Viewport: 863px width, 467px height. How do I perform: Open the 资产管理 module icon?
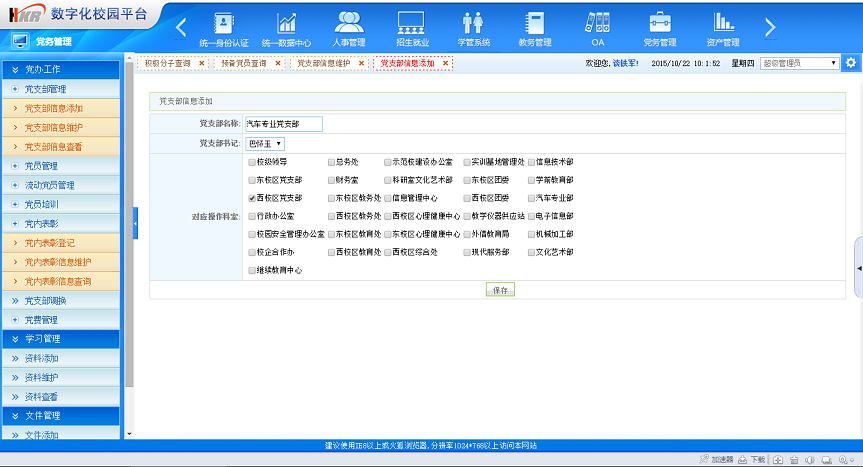pos(722,23)
